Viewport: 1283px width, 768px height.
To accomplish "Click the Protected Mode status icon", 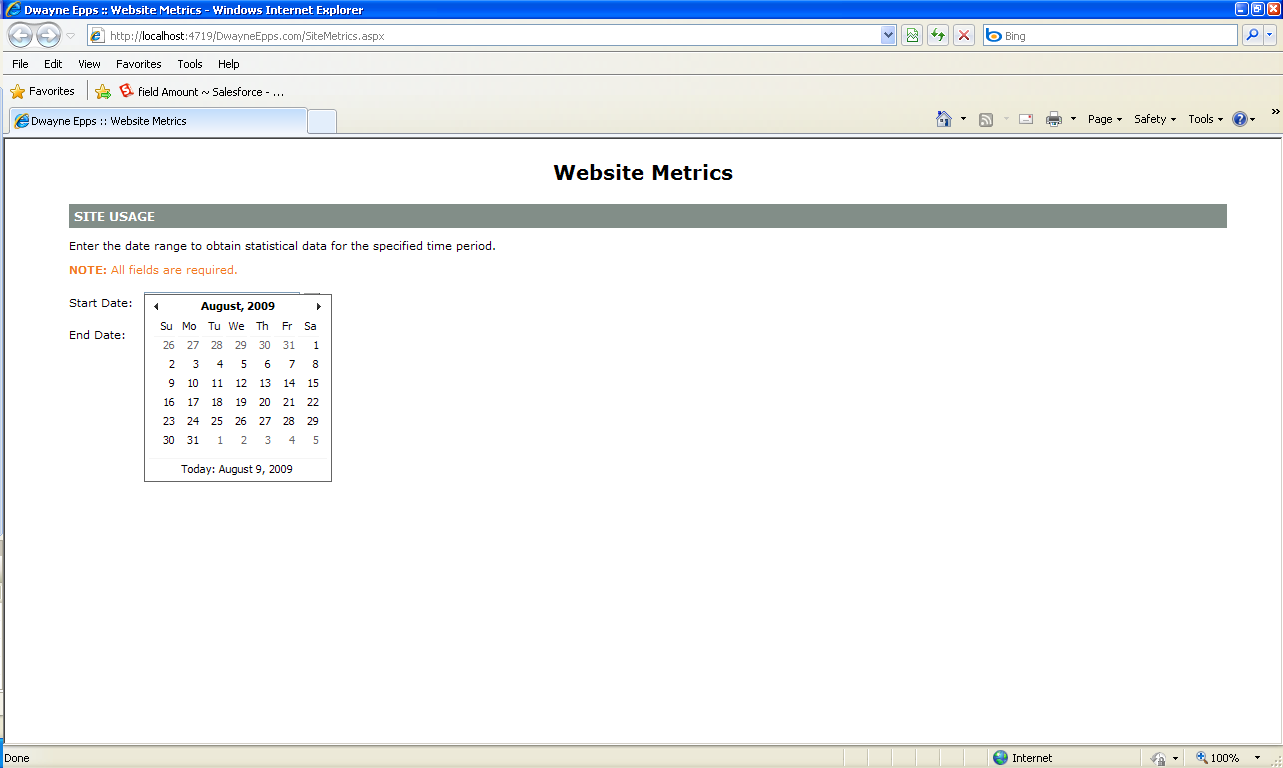I will pos(1160,758).
